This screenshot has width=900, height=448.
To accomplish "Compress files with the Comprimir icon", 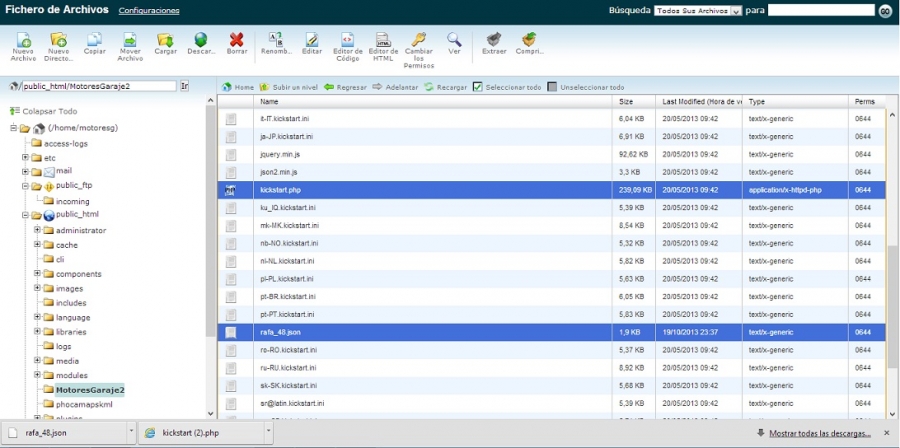I will (529, 44).
